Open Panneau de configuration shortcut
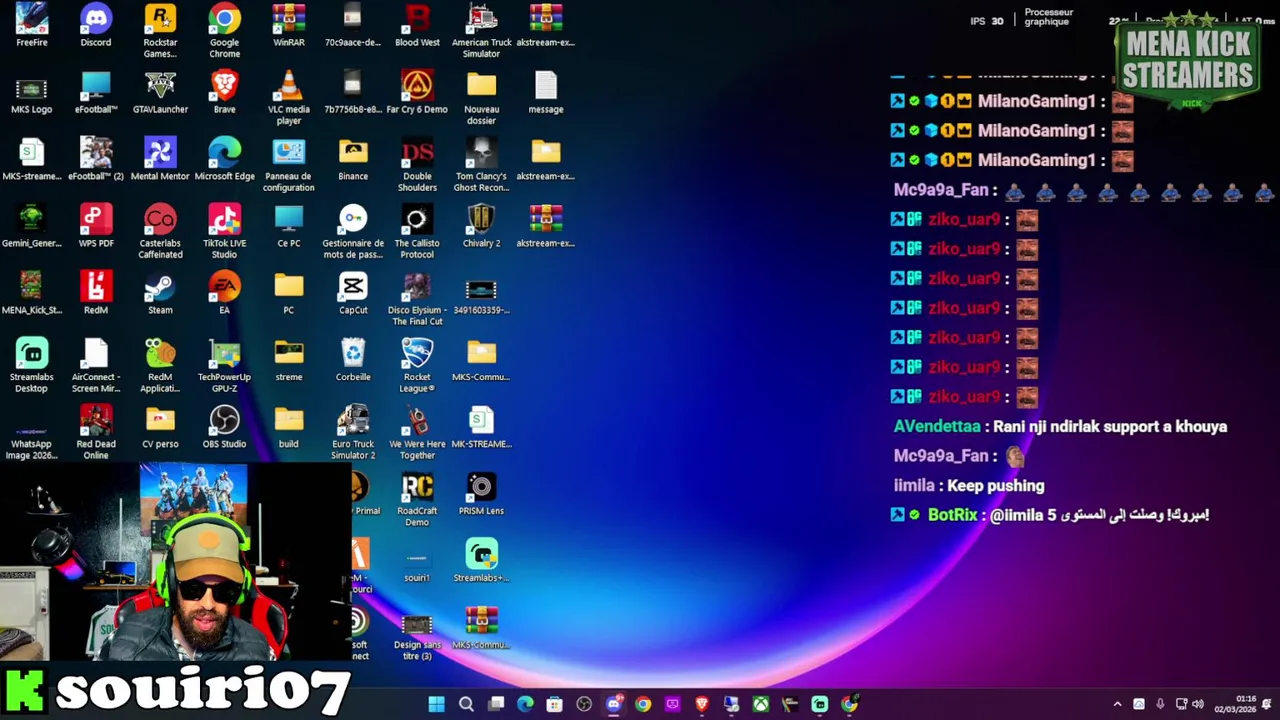The image size is (1280, 720). click(x=289, y=164)
